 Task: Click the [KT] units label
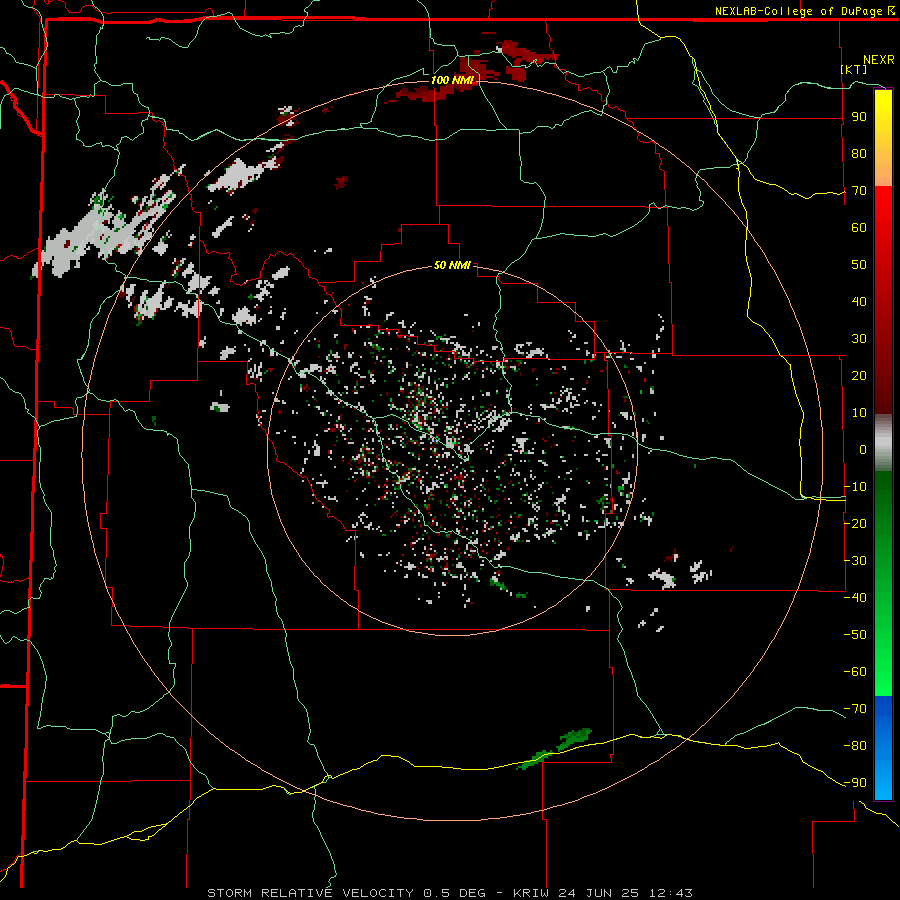pos(854,69)
